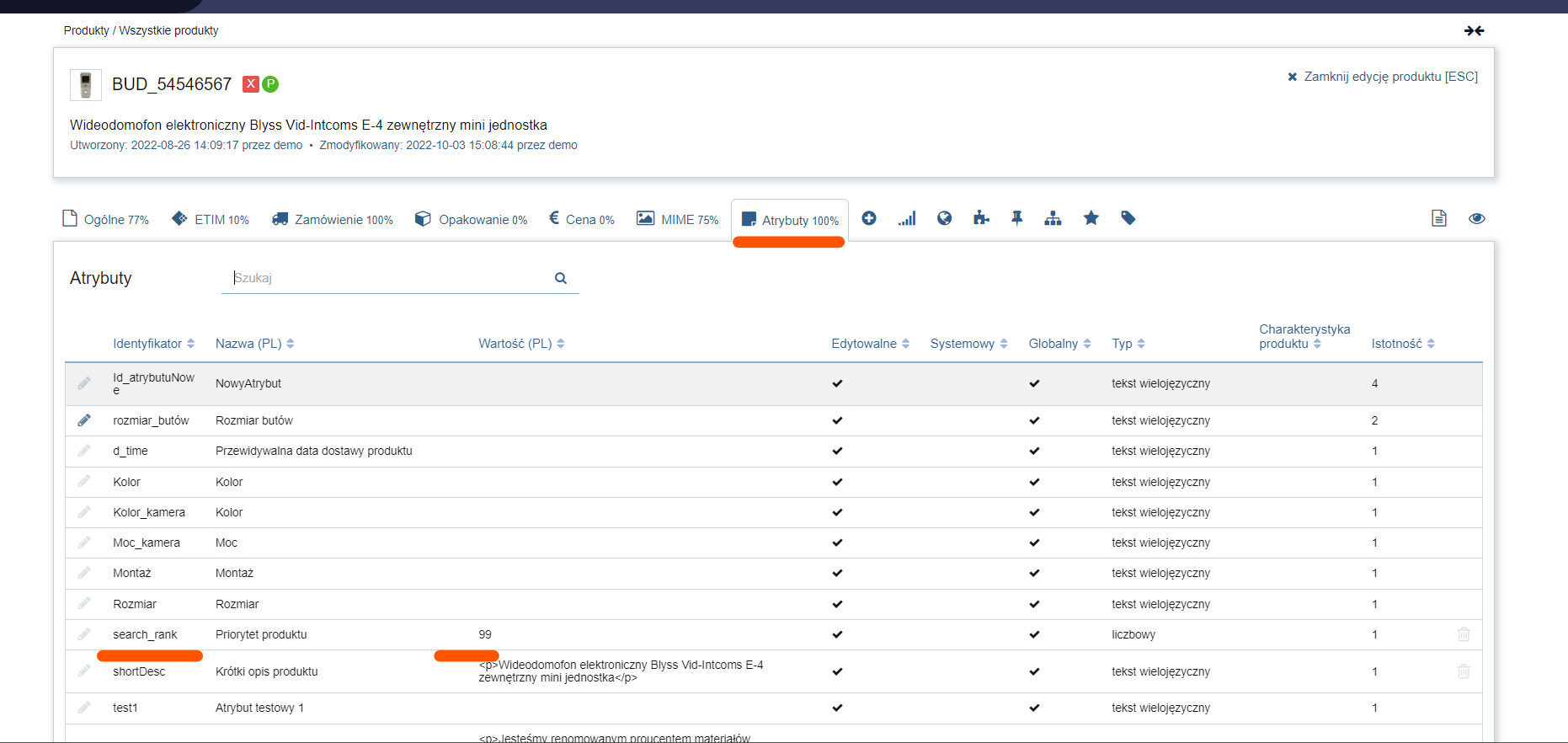Image resolution: width=1568 pixels, height=743 pixels.
Task: Click the 'liczbowy' type cell
Action: (1133, 634)
